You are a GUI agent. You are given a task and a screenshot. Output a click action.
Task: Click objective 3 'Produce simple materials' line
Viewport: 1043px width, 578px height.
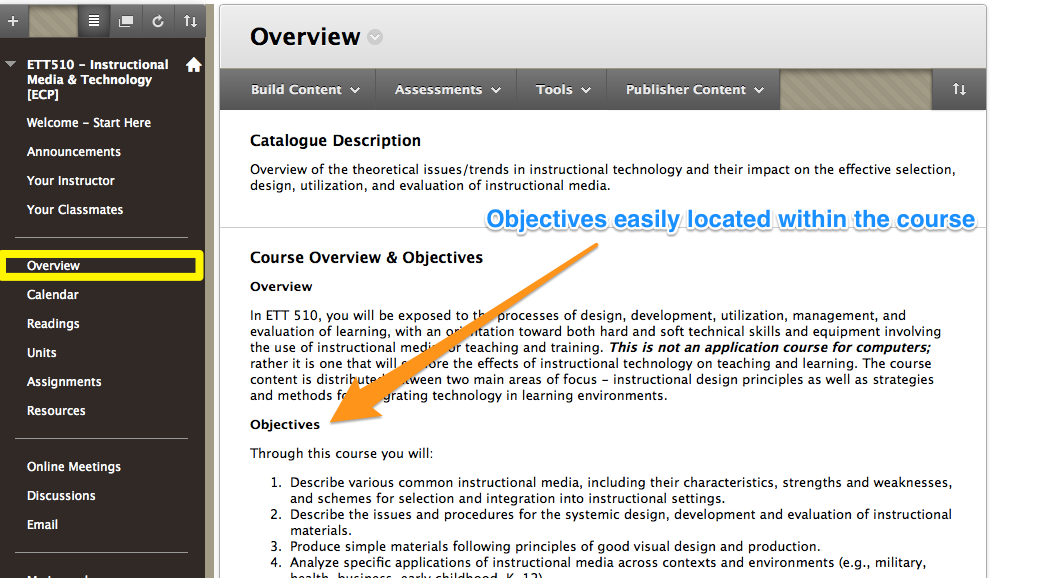pyautogui.click(x=555, y=547)
